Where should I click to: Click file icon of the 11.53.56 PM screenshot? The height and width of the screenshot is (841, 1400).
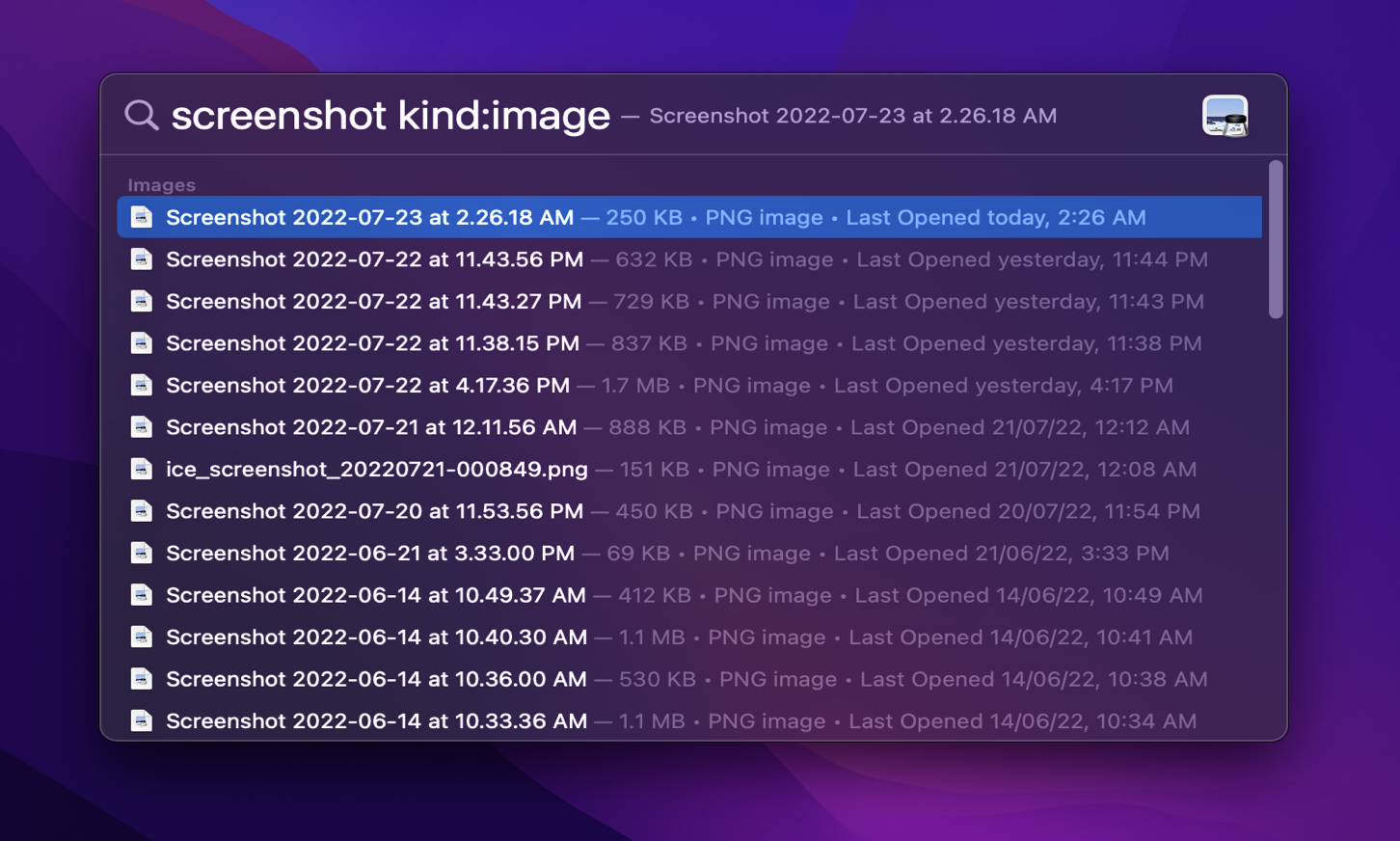pyautogui.click(x=142, y=511)
